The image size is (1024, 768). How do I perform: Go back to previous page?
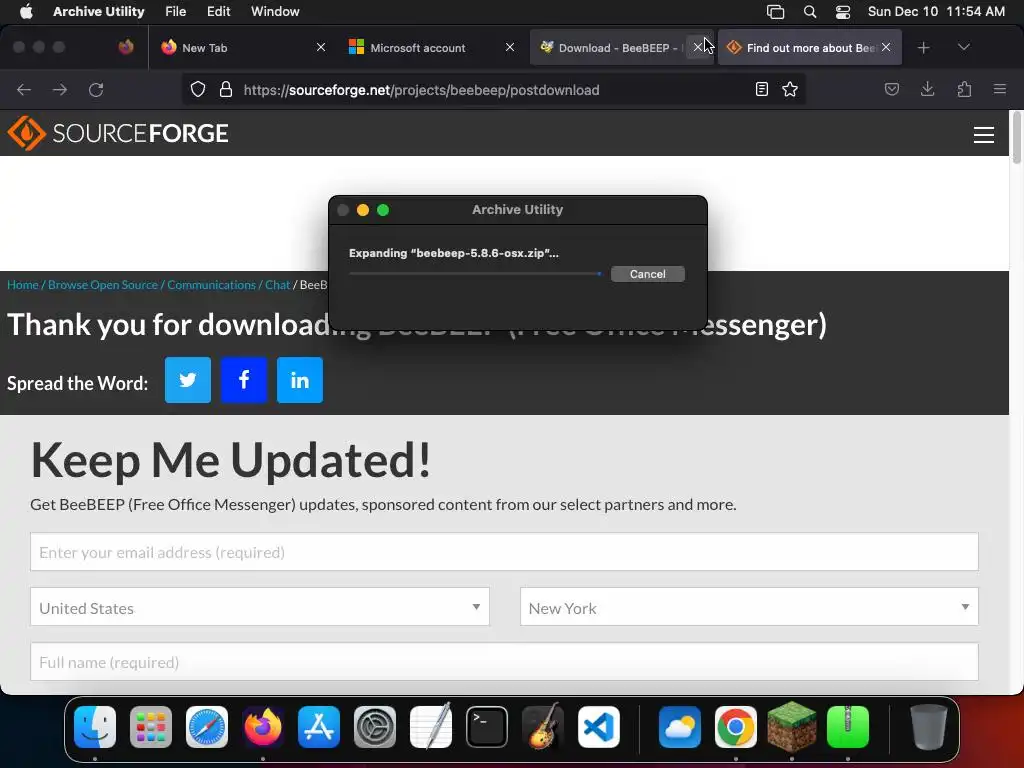pyautogui.click(x=24, y=89)
